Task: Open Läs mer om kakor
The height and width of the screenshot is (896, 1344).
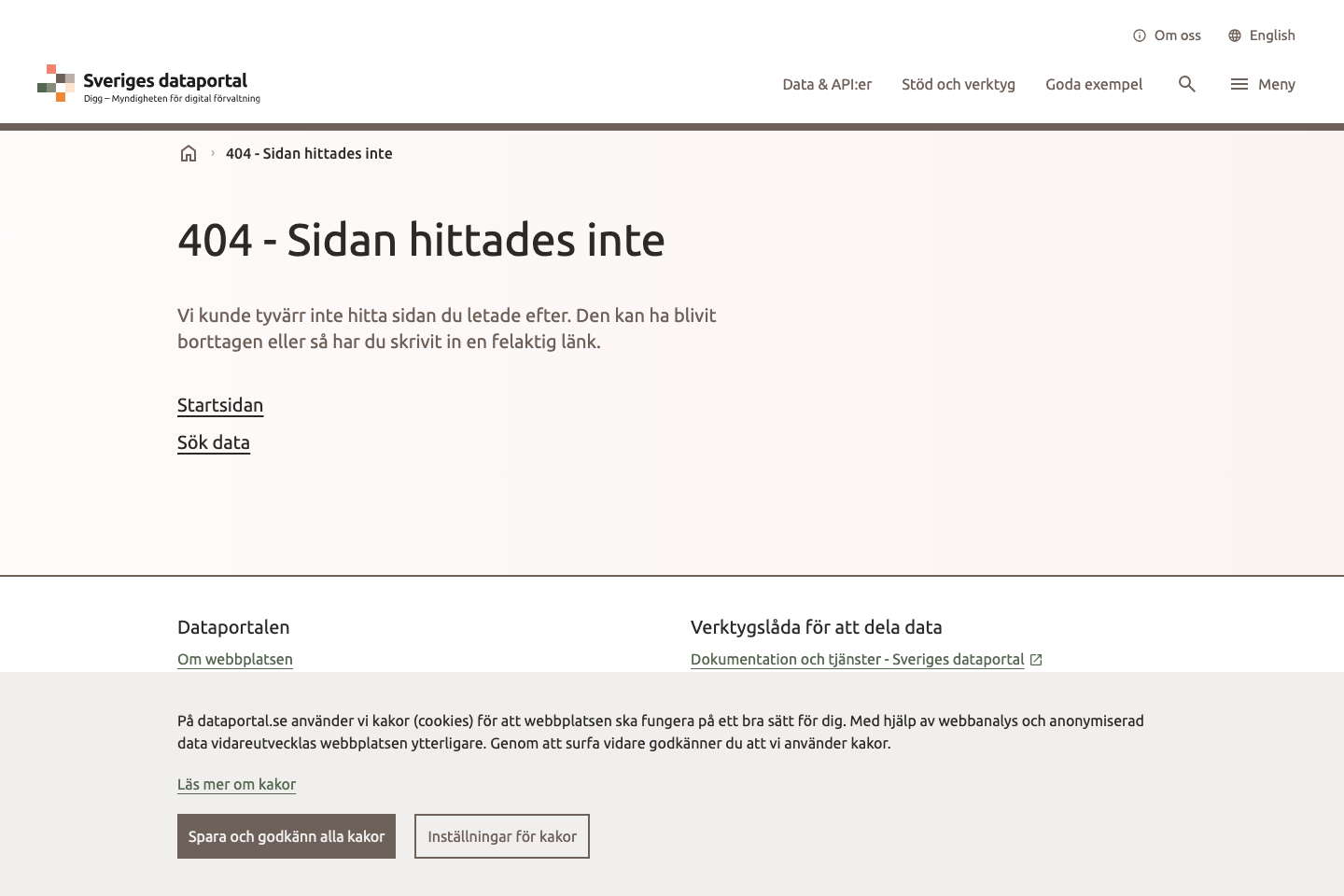Action: [236, 784]
